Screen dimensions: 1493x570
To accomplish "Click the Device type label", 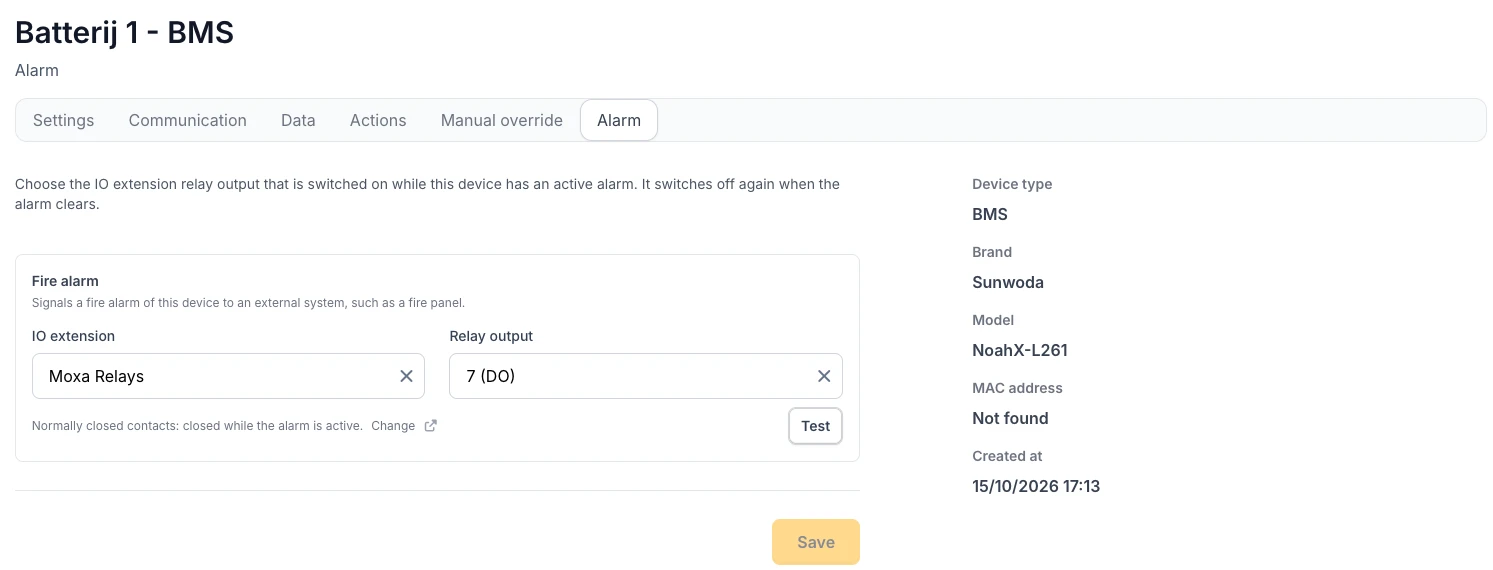I will 1012,184.
